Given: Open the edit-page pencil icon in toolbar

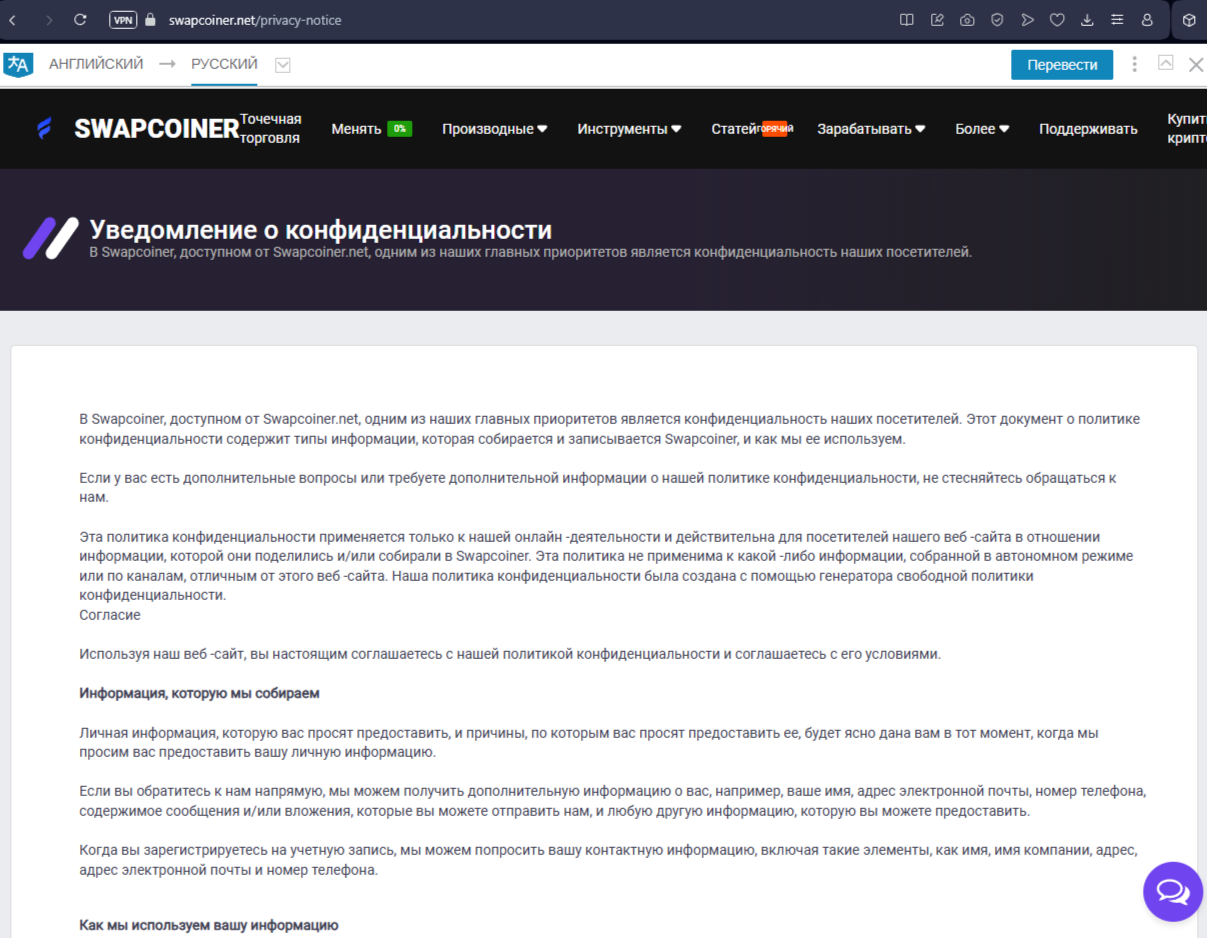Looking at the screenshot, I should coord(937,20).
